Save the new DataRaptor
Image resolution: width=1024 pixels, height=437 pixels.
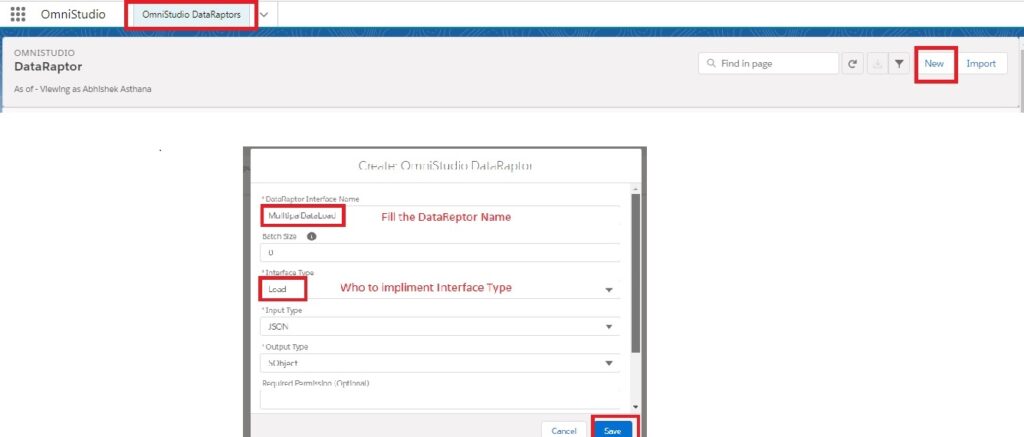pyautogui.click(x=613, y=430)
